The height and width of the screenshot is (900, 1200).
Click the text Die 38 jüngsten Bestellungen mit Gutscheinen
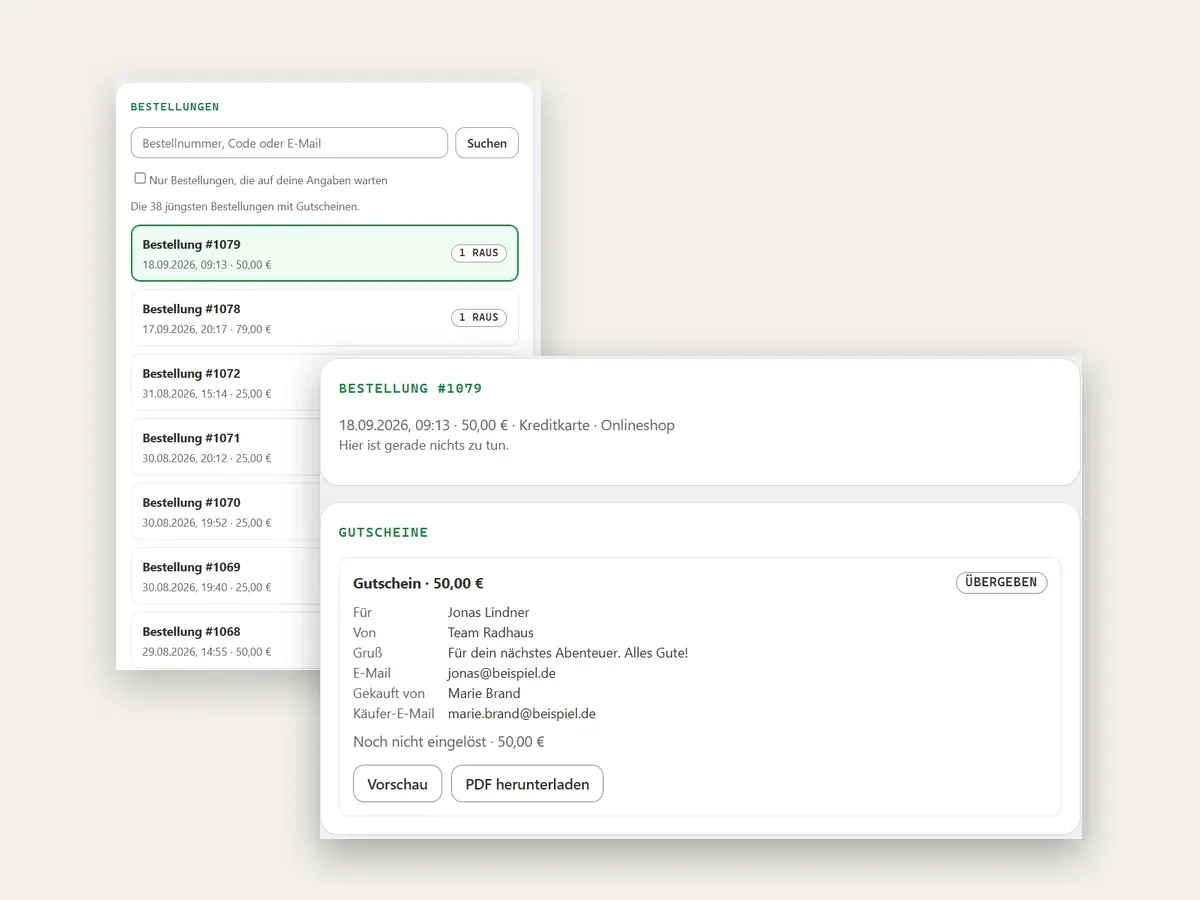click(x=245, y=206)
